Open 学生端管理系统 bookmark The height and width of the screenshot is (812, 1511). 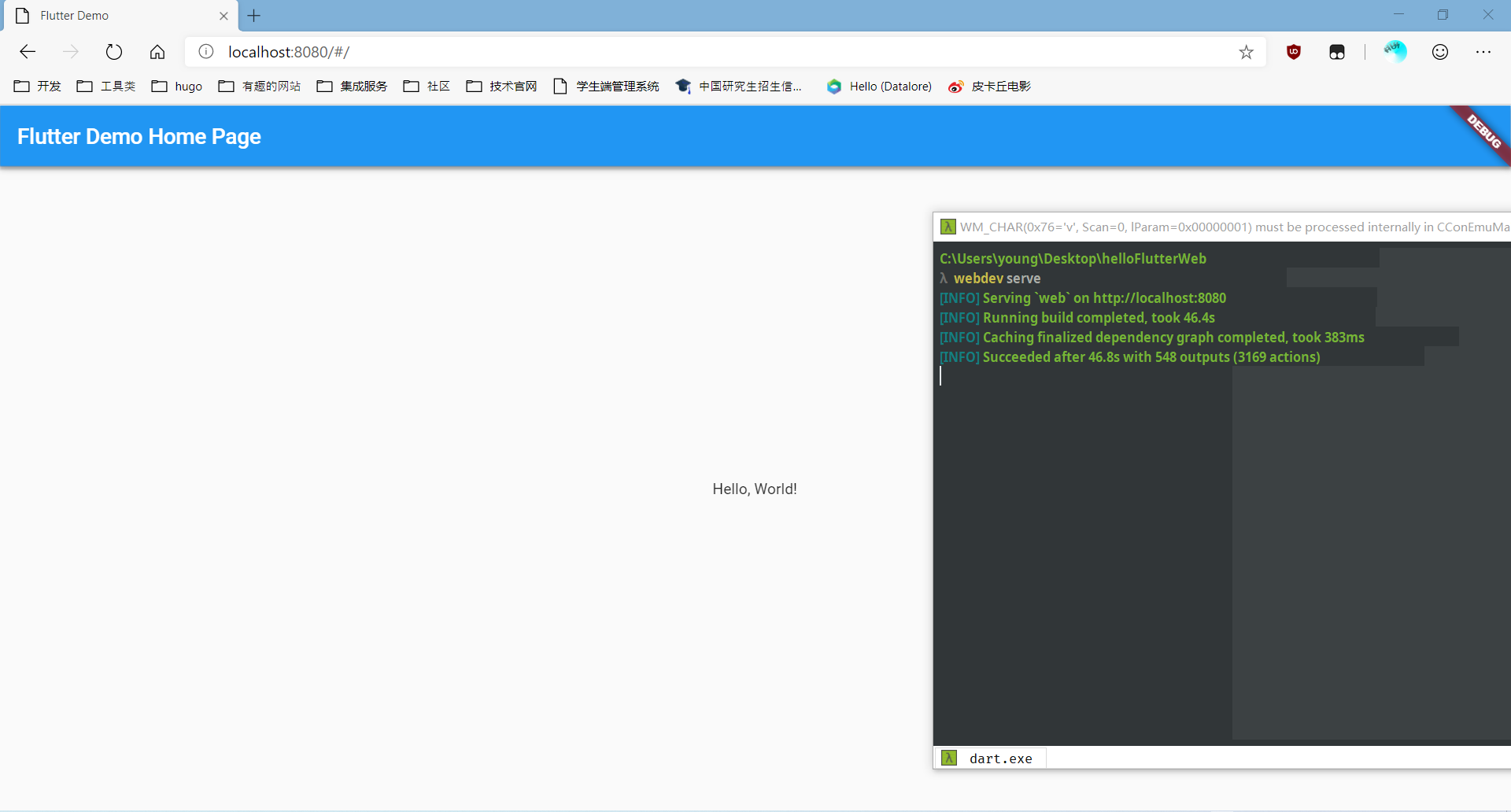(606, 87)
